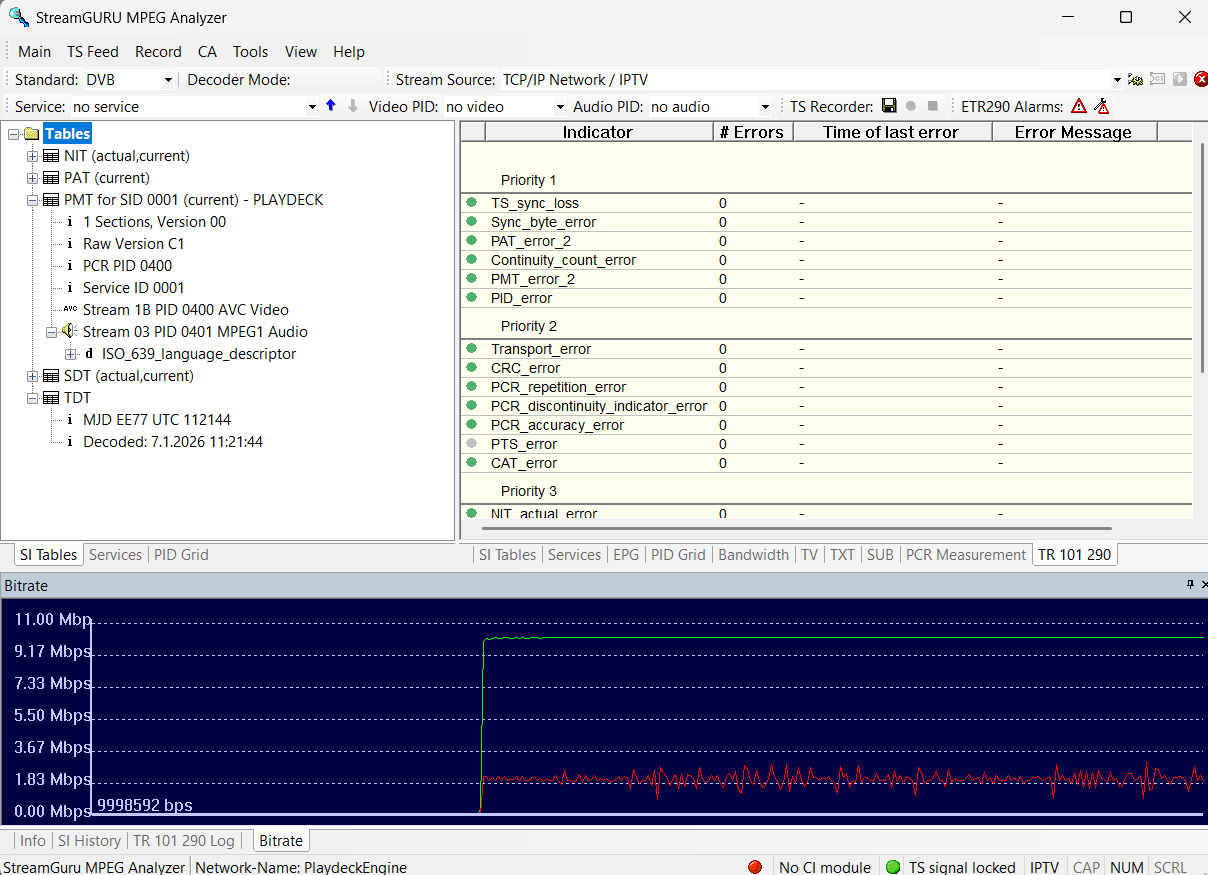Open the Video PID dropdown
The image size is (1208, 875).
559,107
